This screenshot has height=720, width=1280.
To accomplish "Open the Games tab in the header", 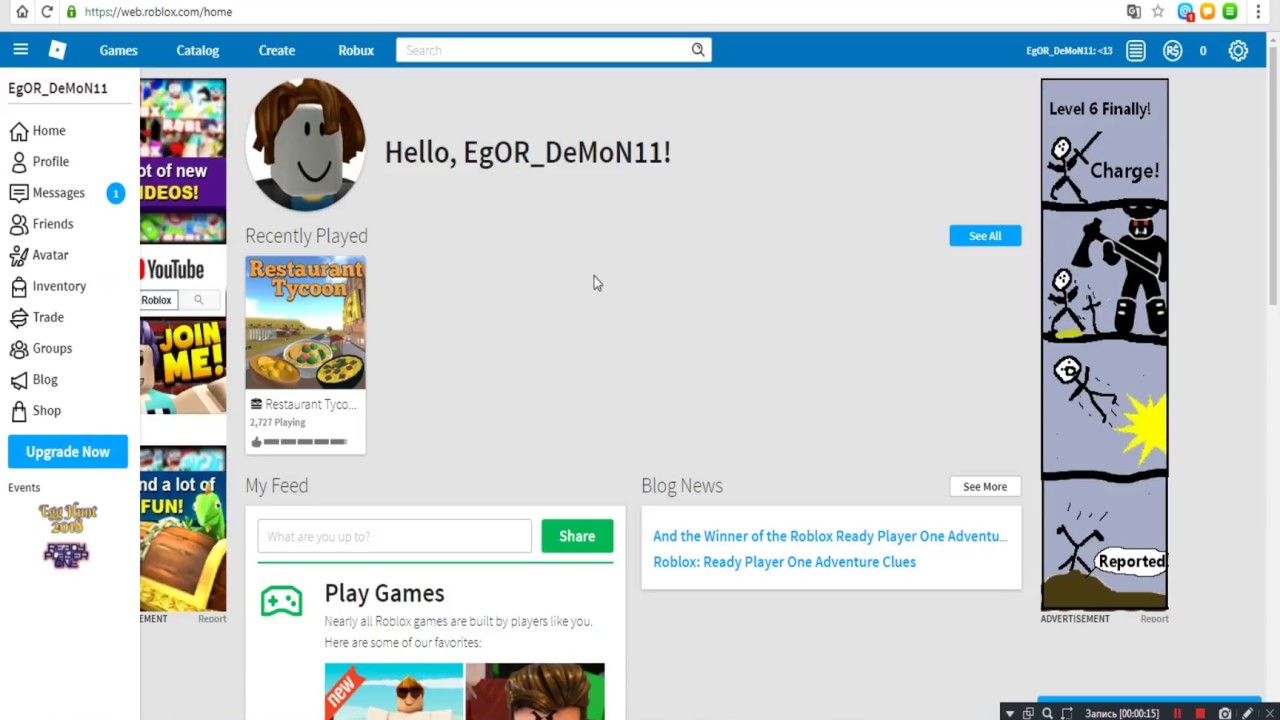I will [x=118, y=50].
